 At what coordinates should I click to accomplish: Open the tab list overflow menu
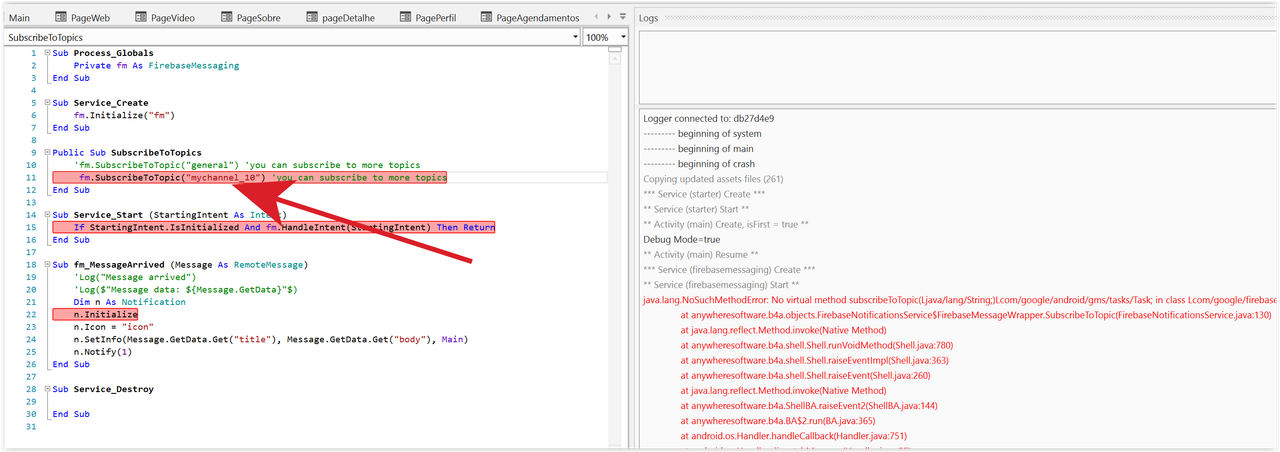623,18
